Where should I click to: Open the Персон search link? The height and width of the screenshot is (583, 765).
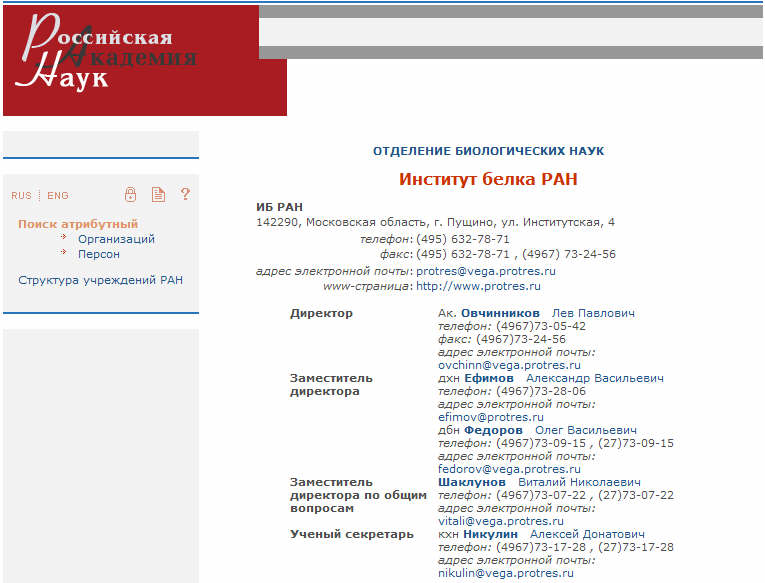pyautogui.click(x=99, y=254)
